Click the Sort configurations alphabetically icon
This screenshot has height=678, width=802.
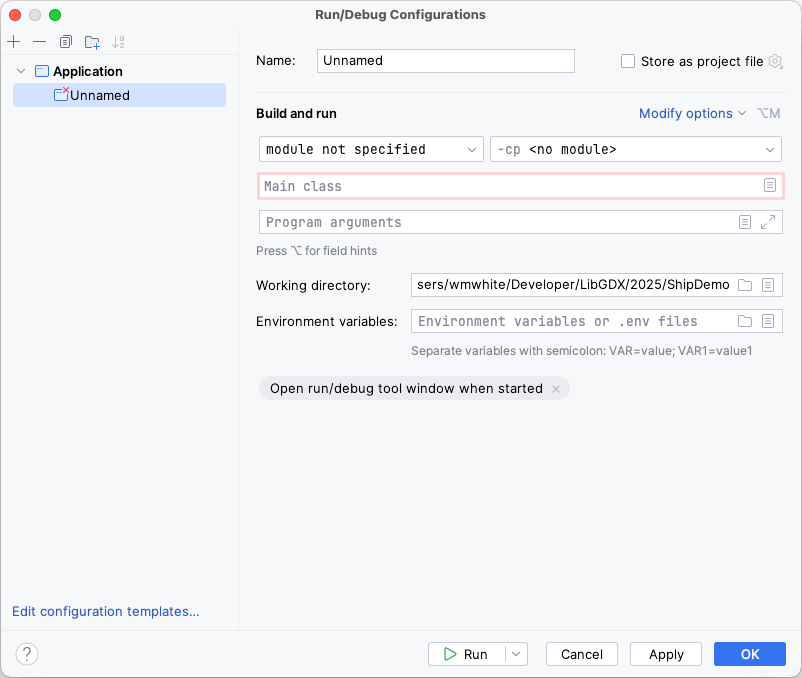click(119, 42)
